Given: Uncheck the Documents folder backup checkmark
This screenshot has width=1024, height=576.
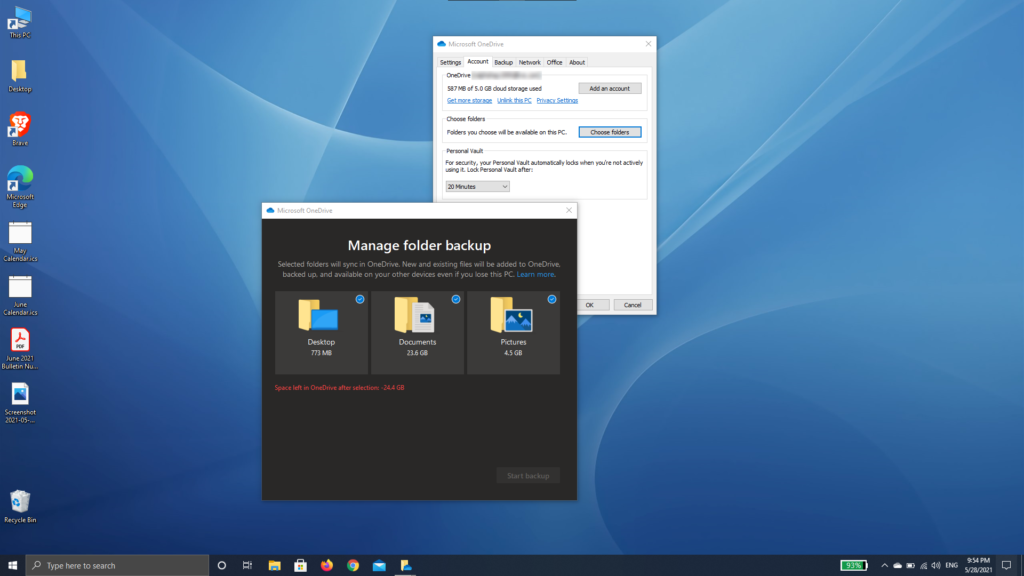Looking at the screenshot, I should click(456, 299).
